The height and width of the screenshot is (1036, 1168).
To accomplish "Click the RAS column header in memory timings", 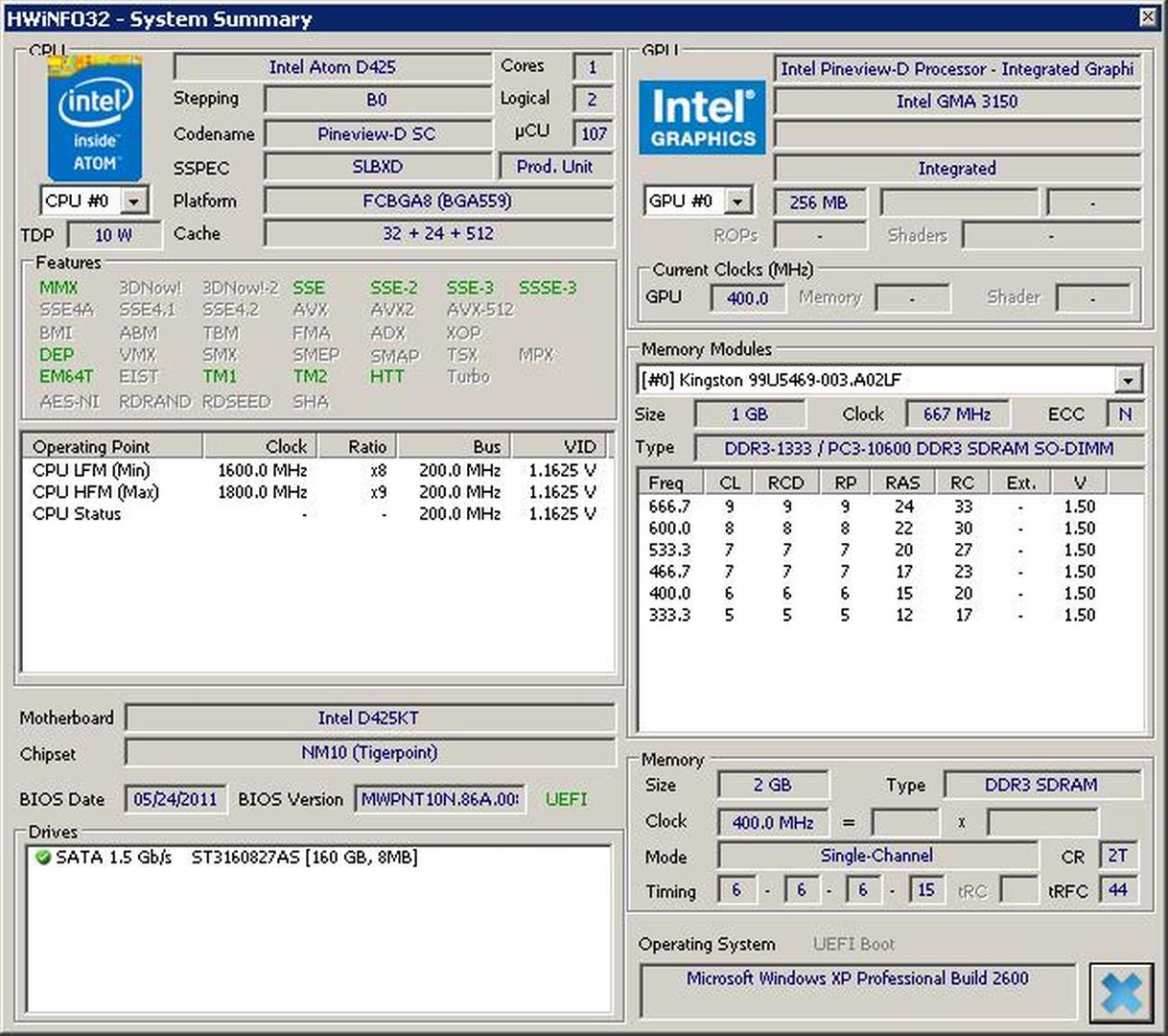I will (x=902, y=483).
